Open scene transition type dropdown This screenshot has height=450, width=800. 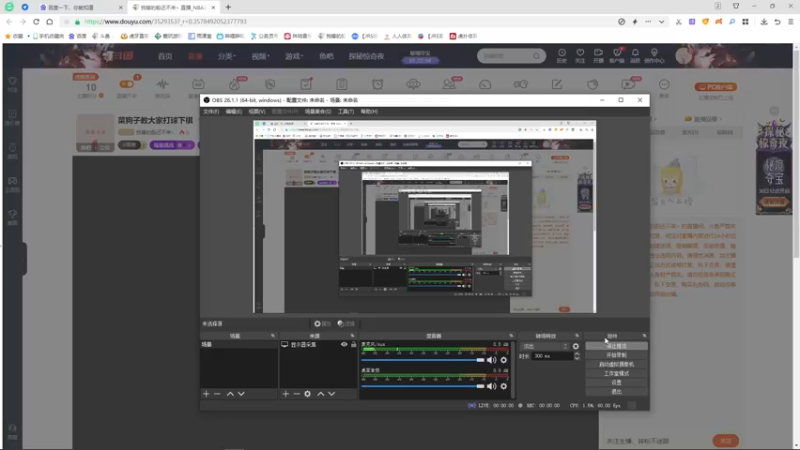click(x=544, y=346)
